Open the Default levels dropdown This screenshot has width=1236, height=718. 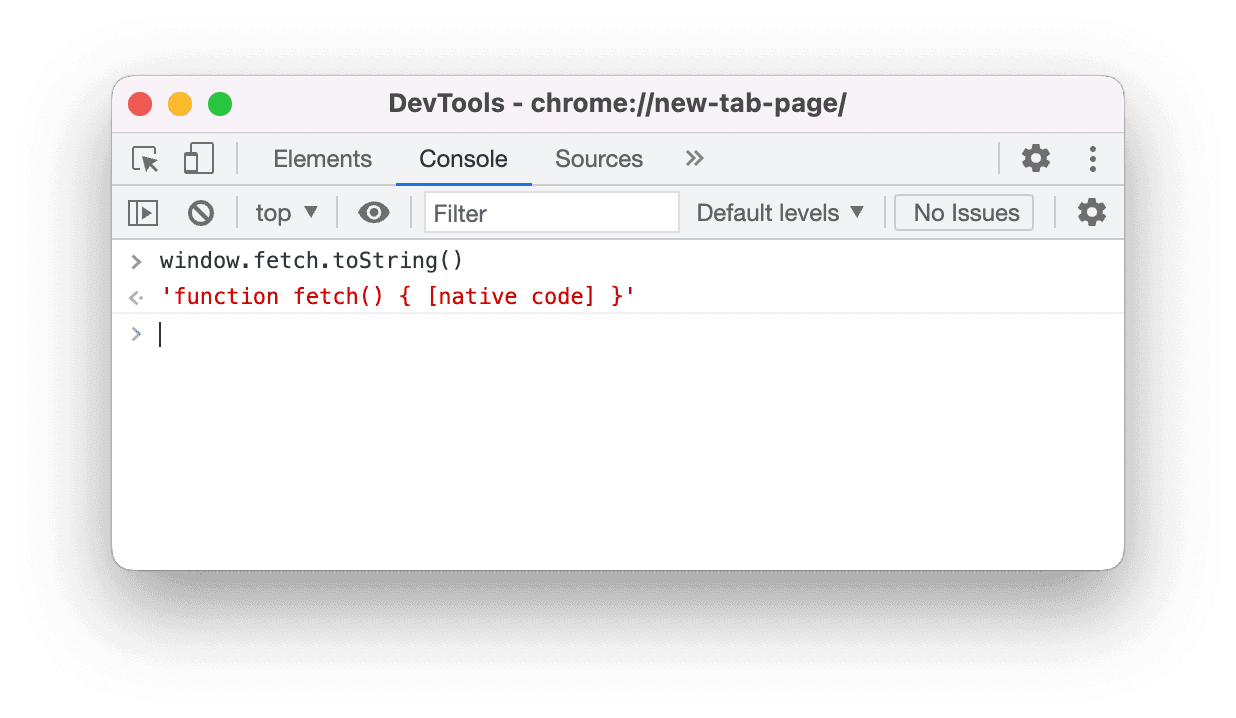click(x=780, y=213)
